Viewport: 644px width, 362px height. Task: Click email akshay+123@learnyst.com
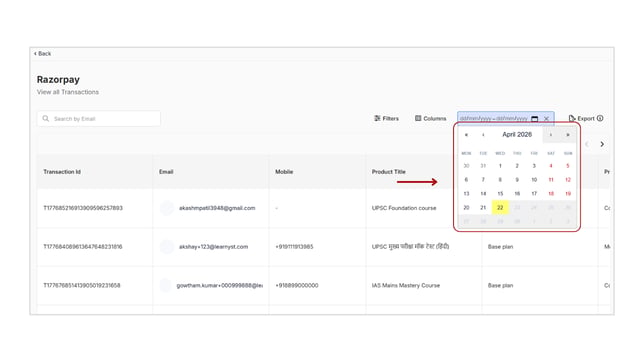(213, 247)
